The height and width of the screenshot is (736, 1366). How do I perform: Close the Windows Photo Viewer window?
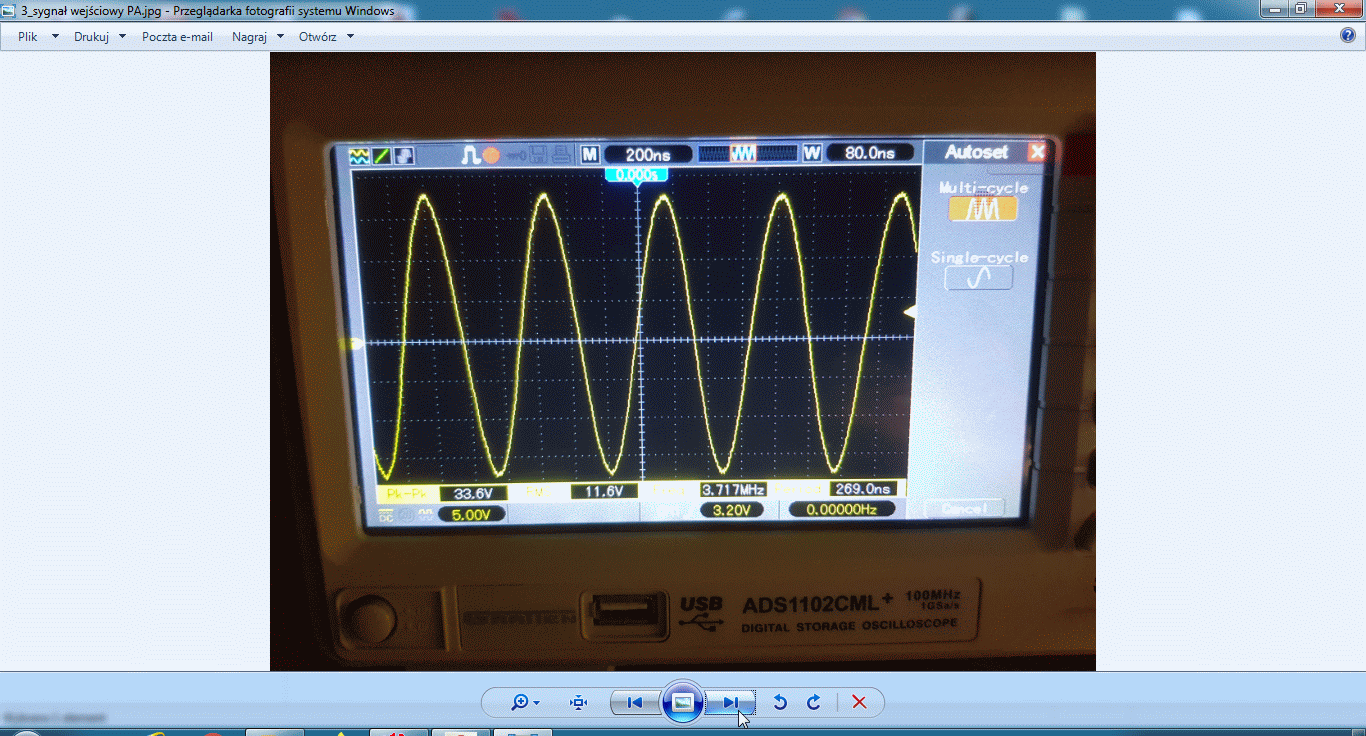point(1340,9)
